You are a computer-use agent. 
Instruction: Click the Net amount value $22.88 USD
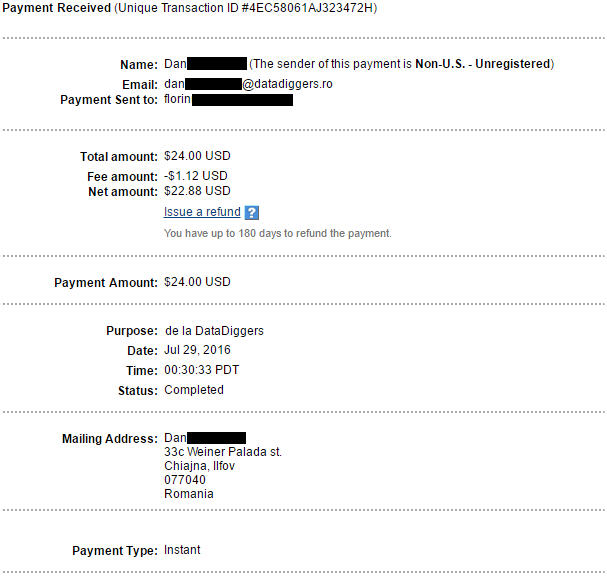[x=197, y=191]
